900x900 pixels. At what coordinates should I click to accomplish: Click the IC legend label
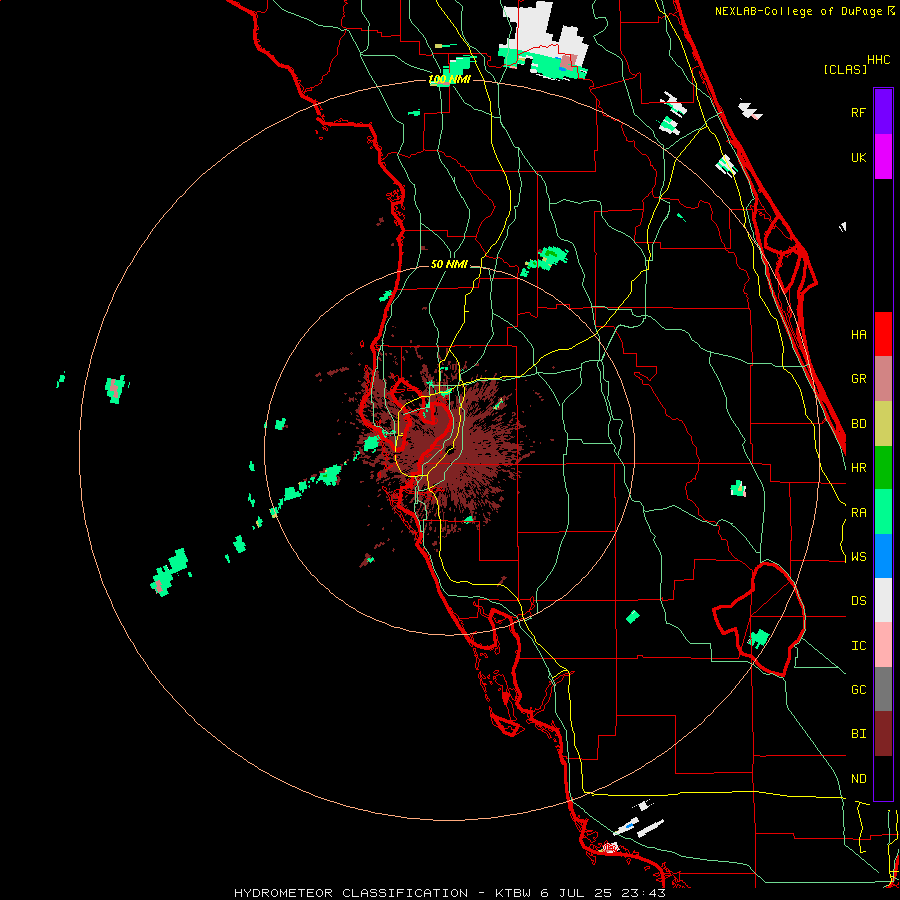(x=859, y=646)
